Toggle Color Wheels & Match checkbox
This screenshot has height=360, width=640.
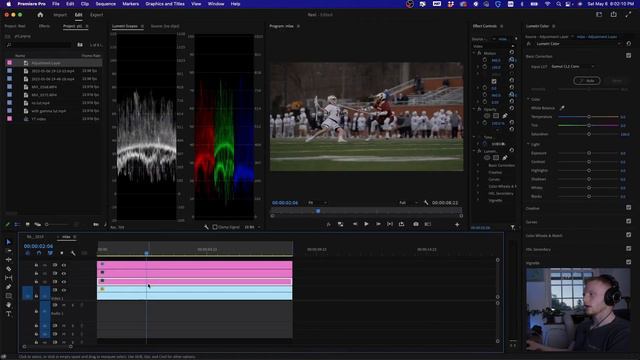pyautogui.click(x=629, y=235)
